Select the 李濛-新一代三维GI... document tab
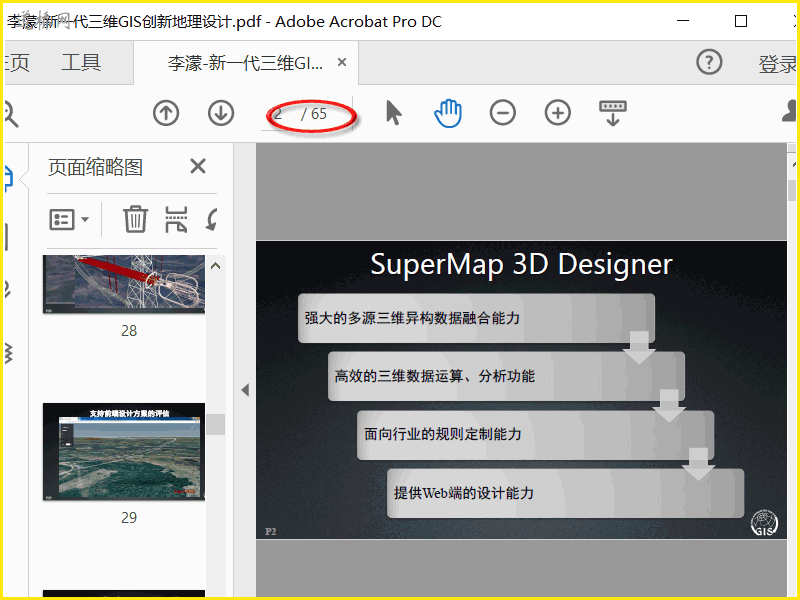 [x=245, y=63]
